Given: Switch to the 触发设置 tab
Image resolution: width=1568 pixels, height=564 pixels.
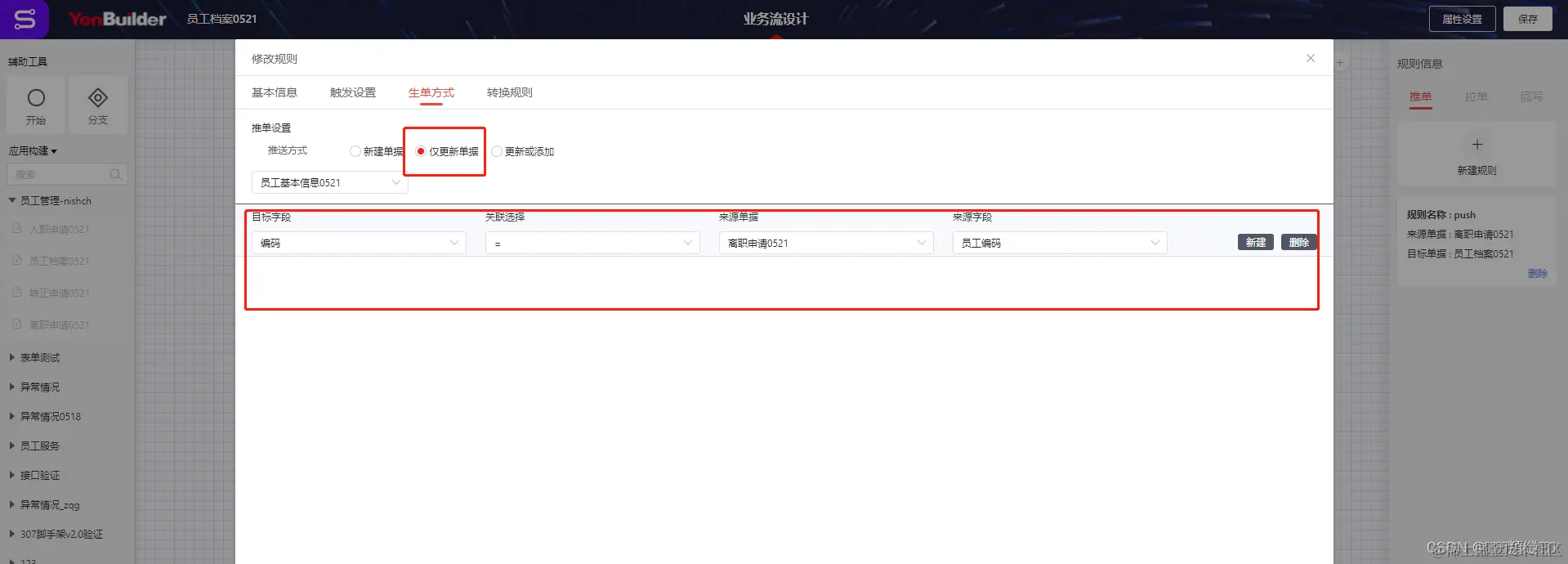Looking at the screenshot, I should pos(353,92).
